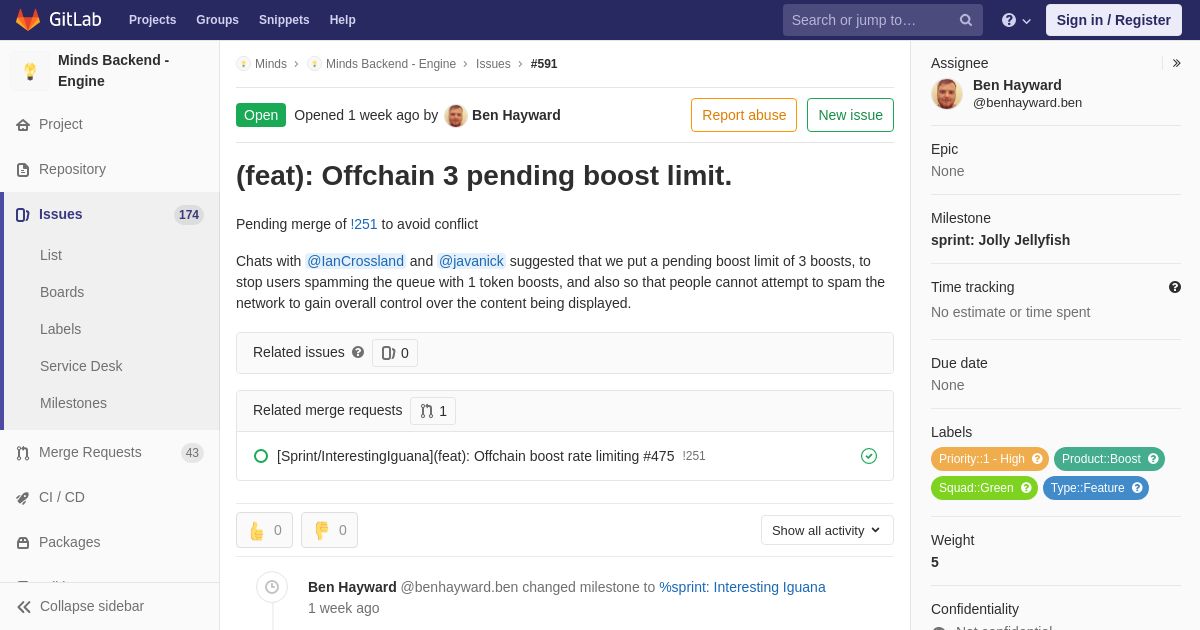
Task: Click the Related issues help icon
Action: click(x=358, y=352)
